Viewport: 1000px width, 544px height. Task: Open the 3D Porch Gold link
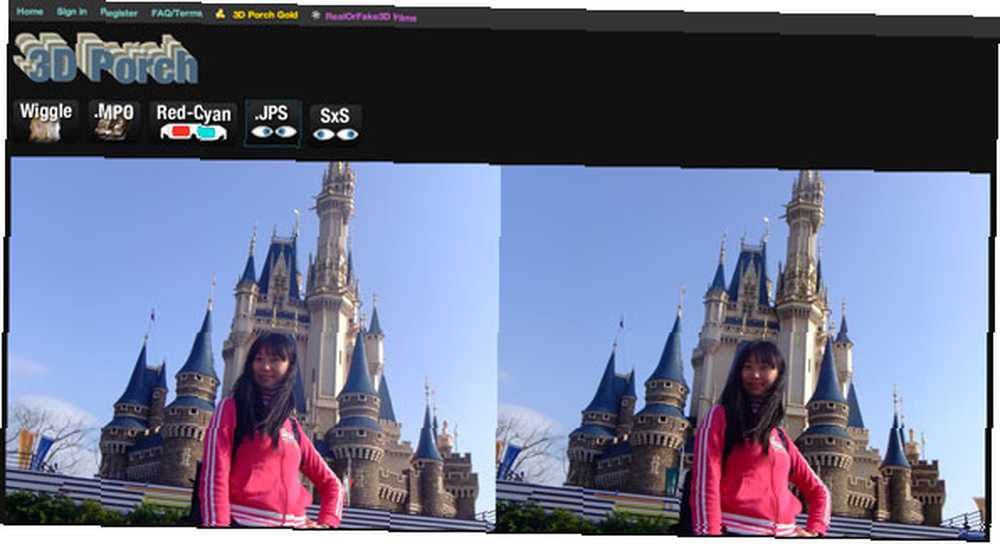pyautogui.click(x=265, y=15)
